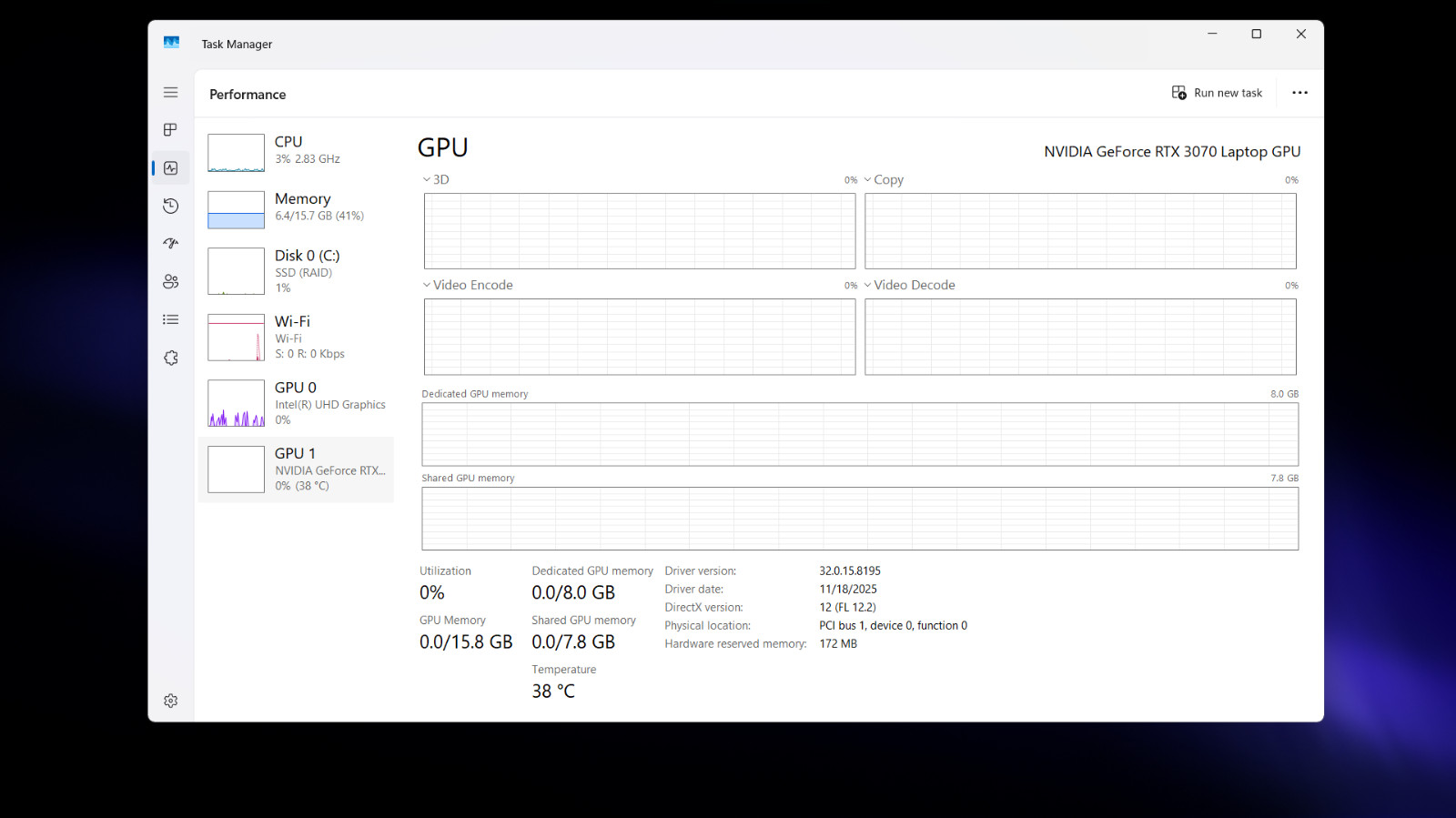Maximize the Task Manager window
The width and height of the screenshot is (1456, 818).
(x=1257, y=34)
